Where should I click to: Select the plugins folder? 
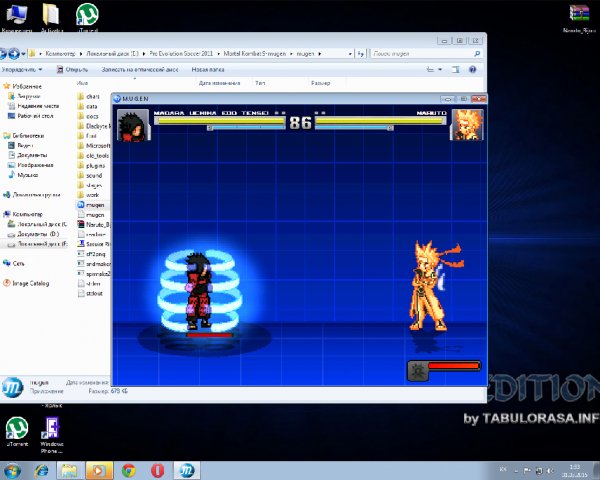pyautogui.click(x=95, y=166)
